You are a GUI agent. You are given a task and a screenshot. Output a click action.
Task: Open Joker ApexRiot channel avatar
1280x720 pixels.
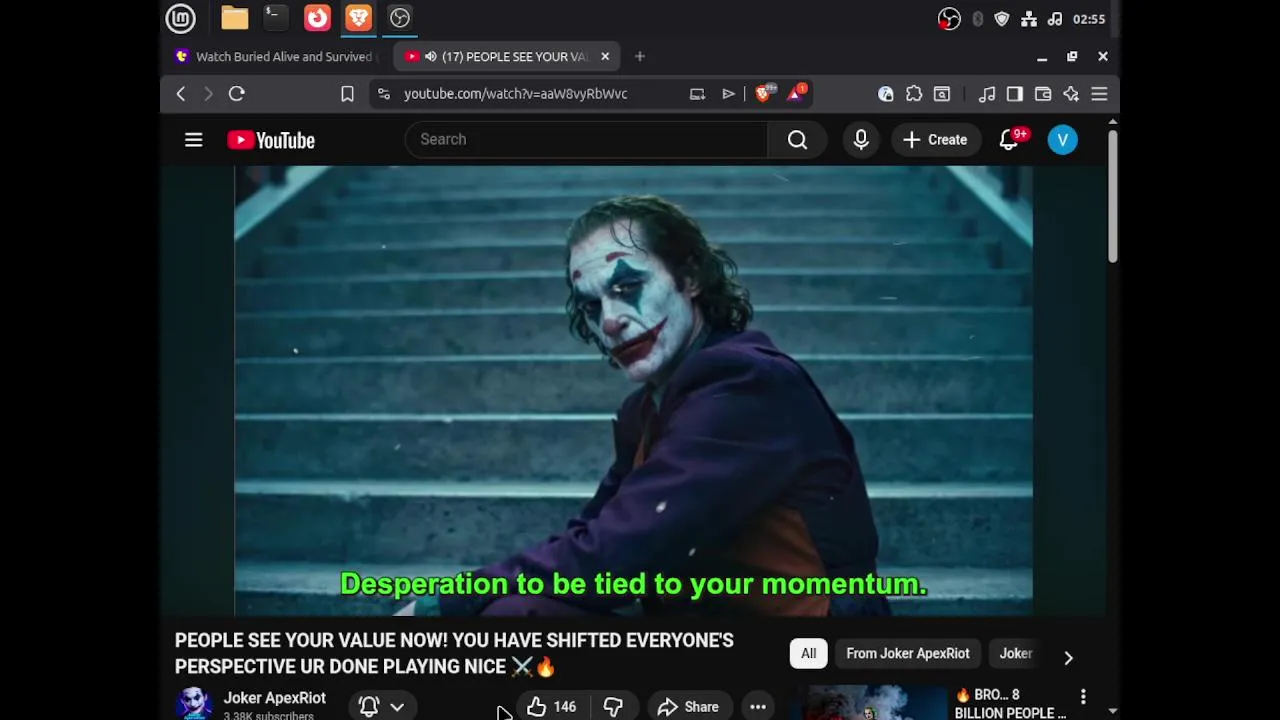194,704
